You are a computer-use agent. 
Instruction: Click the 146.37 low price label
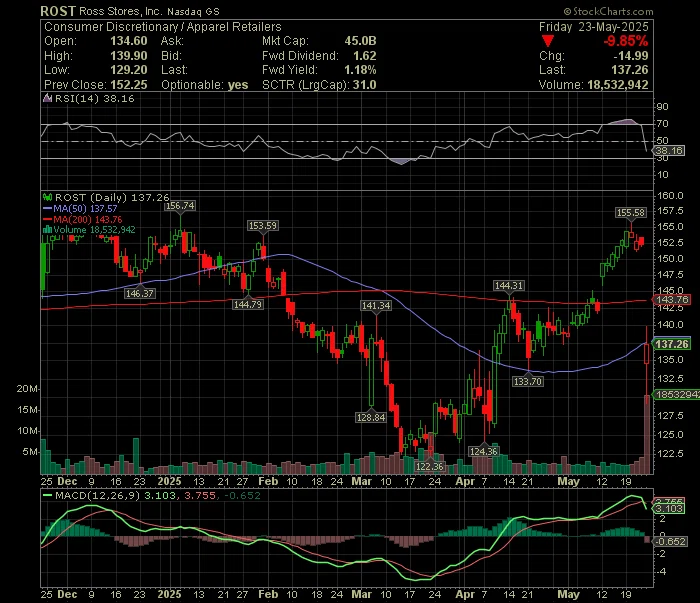tap(140, 294)
